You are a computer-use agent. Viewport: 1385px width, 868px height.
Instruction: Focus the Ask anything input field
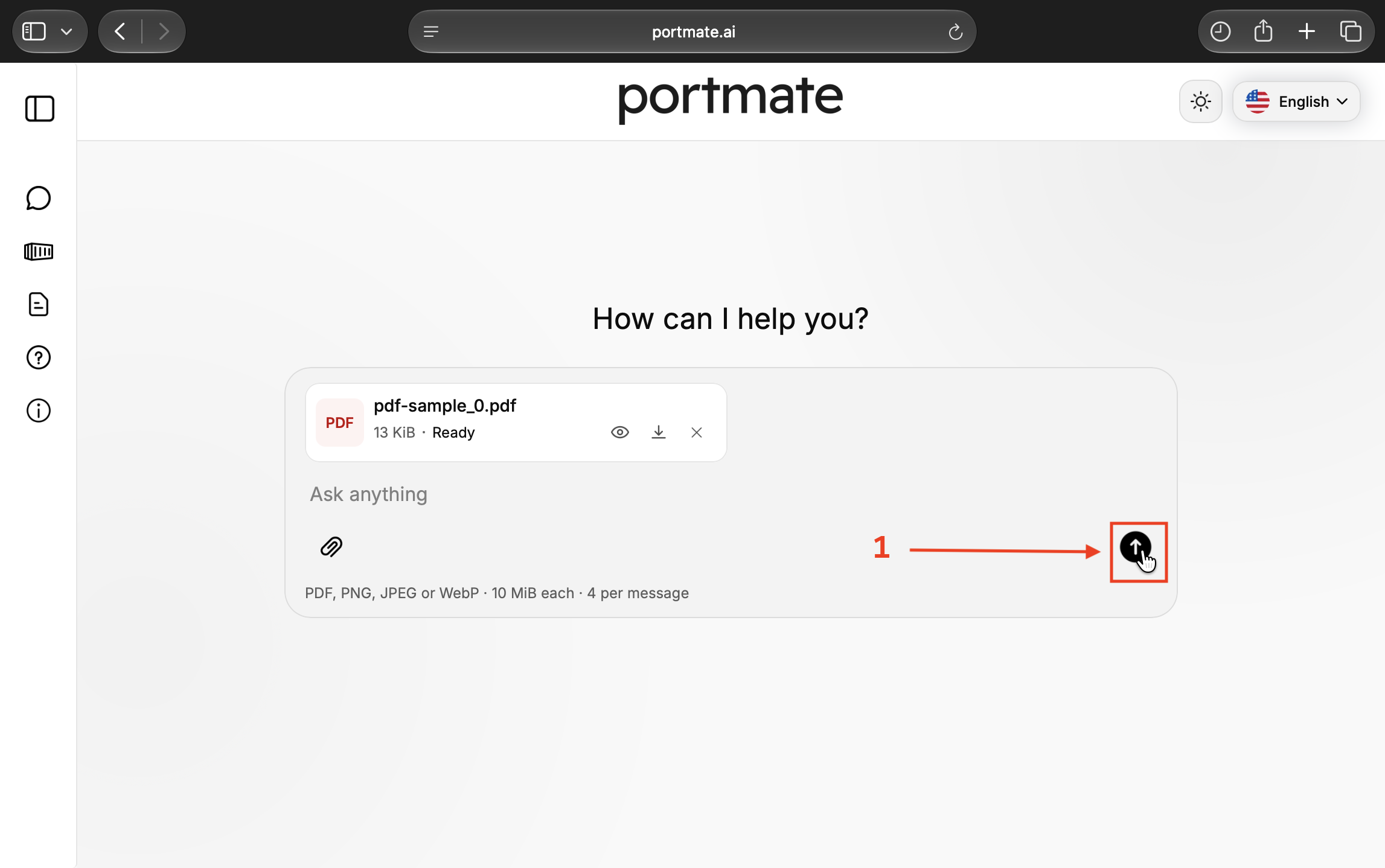(x=731, y=494)
